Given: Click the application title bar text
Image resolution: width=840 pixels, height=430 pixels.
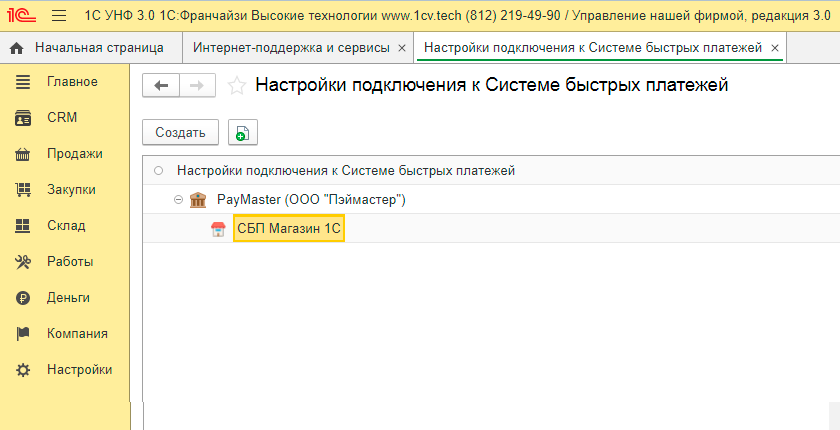Looking at the screenshot, I should [x=458, y=16].
